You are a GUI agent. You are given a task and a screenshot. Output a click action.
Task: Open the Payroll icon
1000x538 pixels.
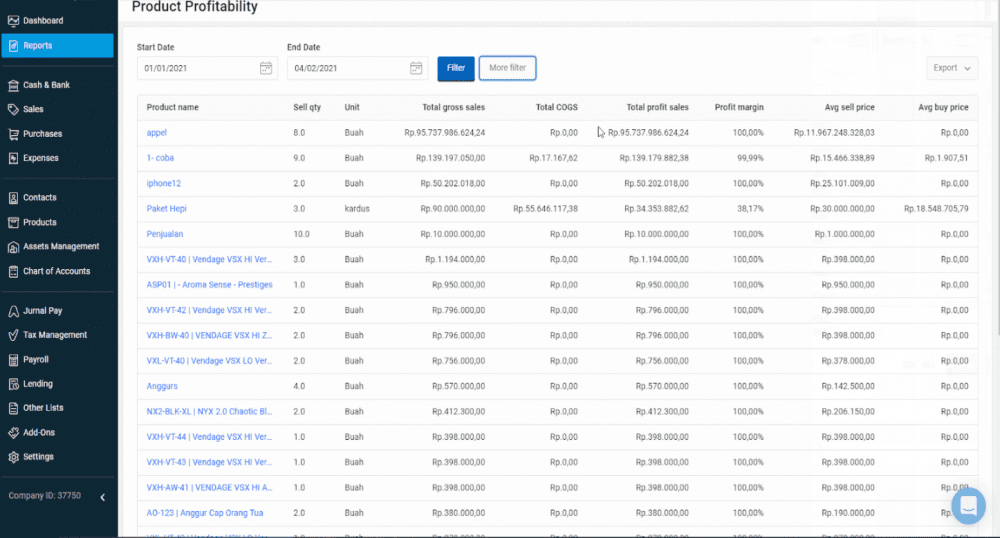click(x=13, y=360)
